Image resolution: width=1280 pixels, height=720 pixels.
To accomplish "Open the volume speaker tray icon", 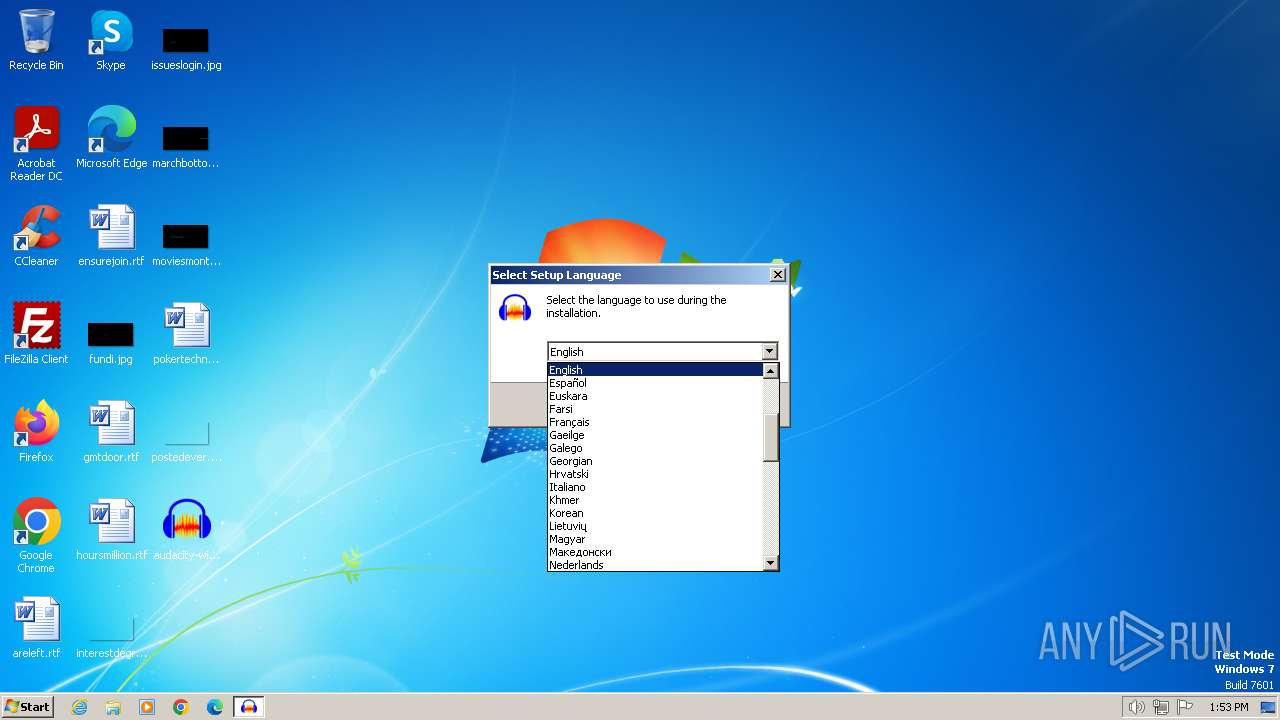I will click(x=1136, y=707).
